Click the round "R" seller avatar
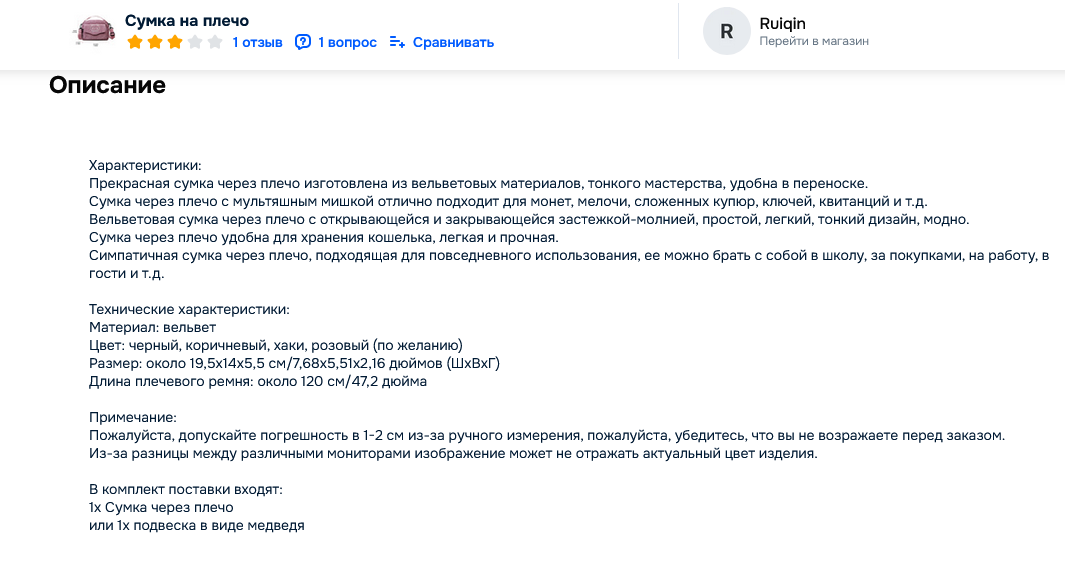1065x587 pixels. (727, 31)
